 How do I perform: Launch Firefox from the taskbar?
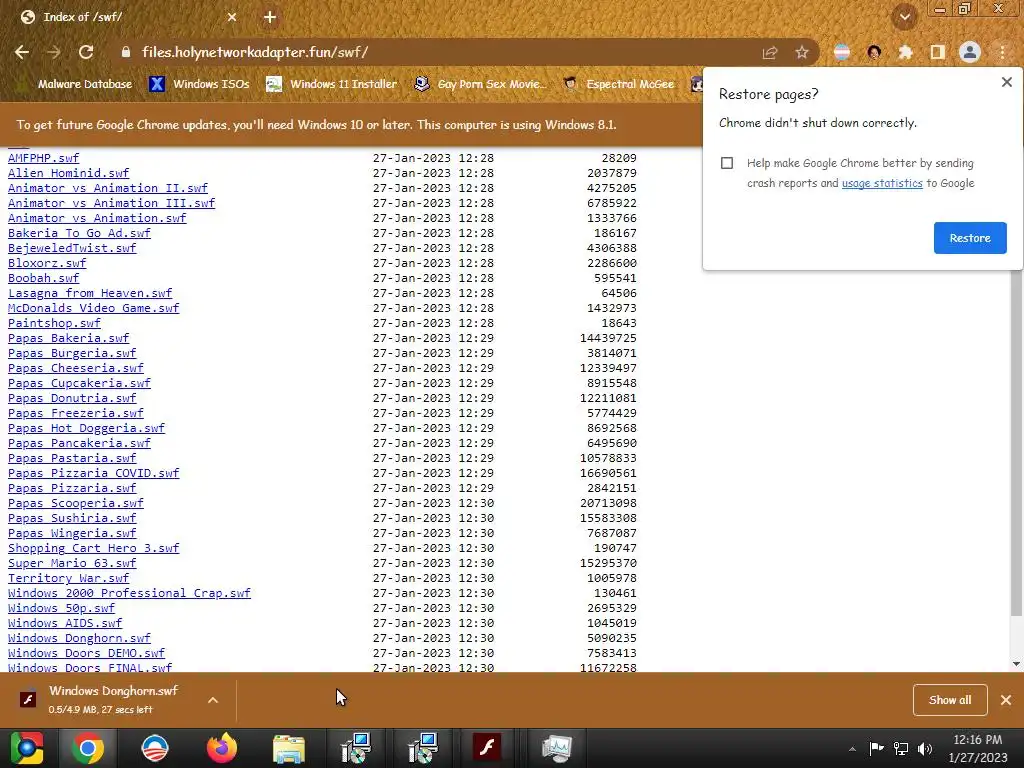point(222,748)
